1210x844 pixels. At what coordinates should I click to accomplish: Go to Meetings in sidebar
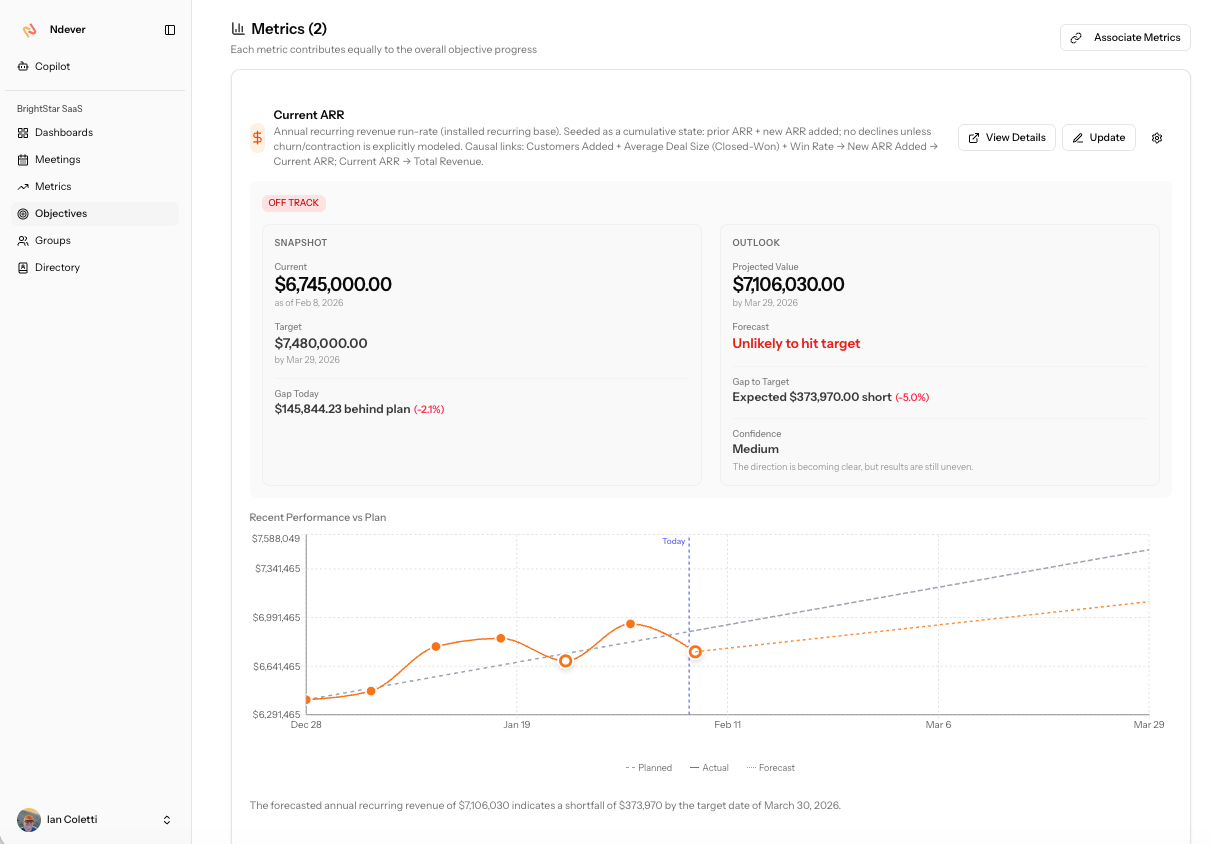pos(57,159)
